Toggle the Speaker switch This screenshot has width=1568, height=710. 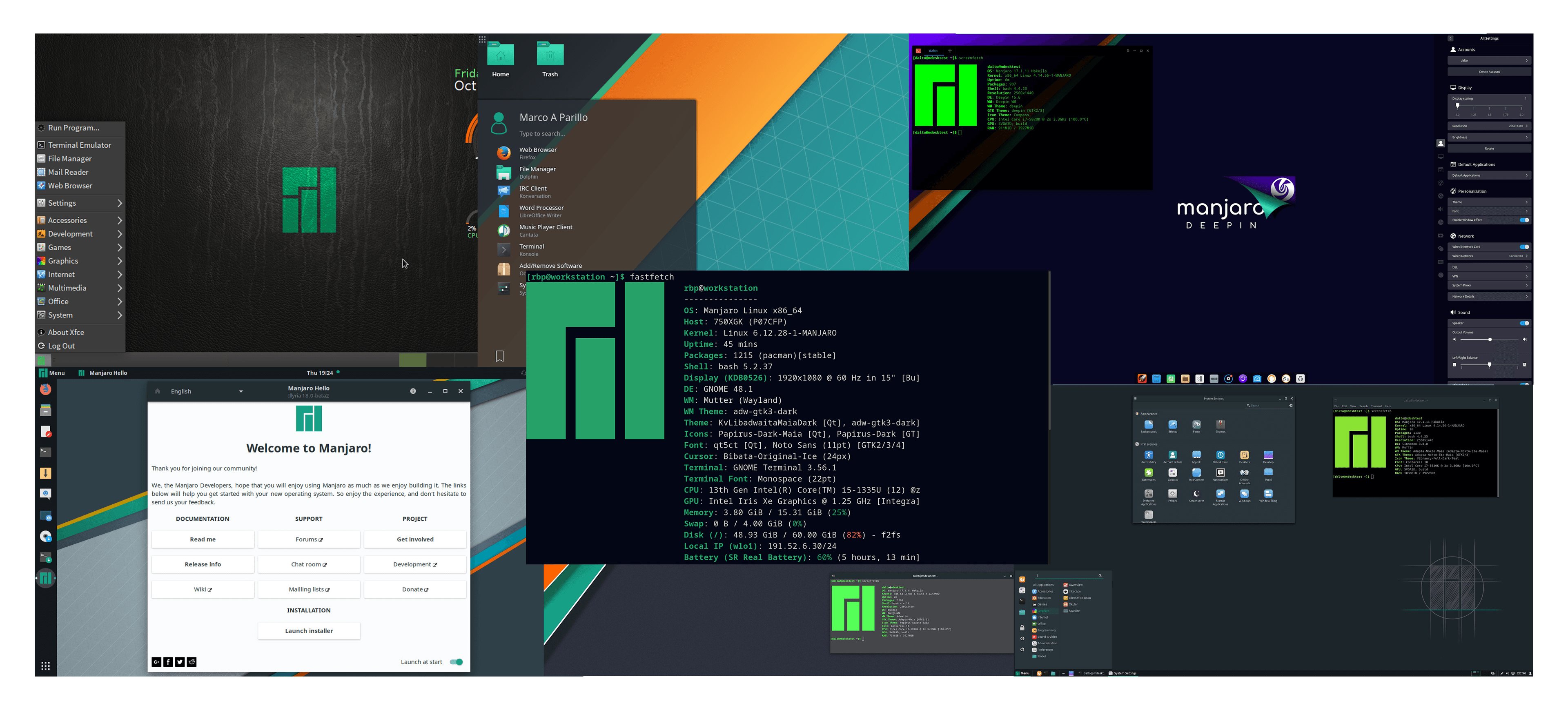(1524, 323)
